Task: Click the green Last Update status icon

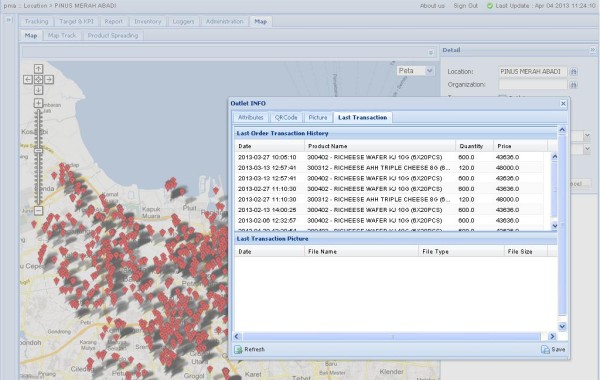Action: pyautogui.click(x=489, y=6)
